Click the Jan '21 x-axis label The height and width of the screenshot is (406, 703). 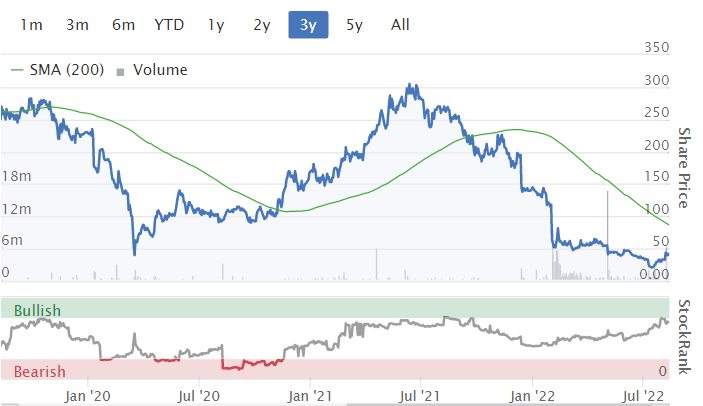coord(311,395)
